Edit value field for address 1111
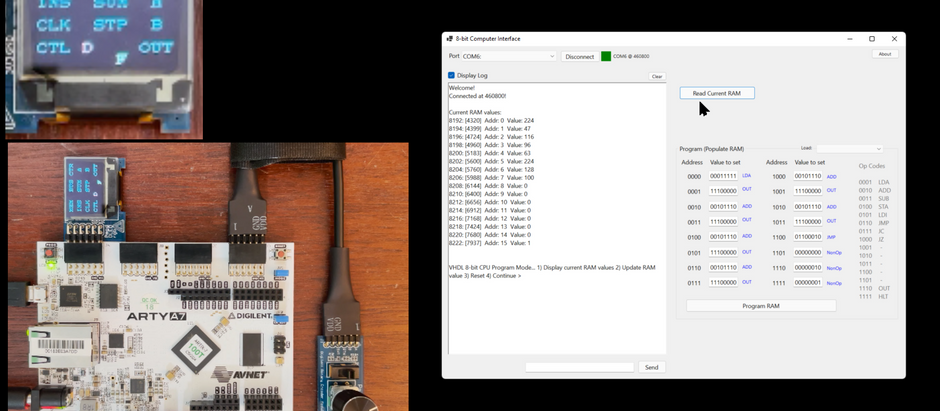The width and height of the screenshot is (940, 411). (808, 282)
